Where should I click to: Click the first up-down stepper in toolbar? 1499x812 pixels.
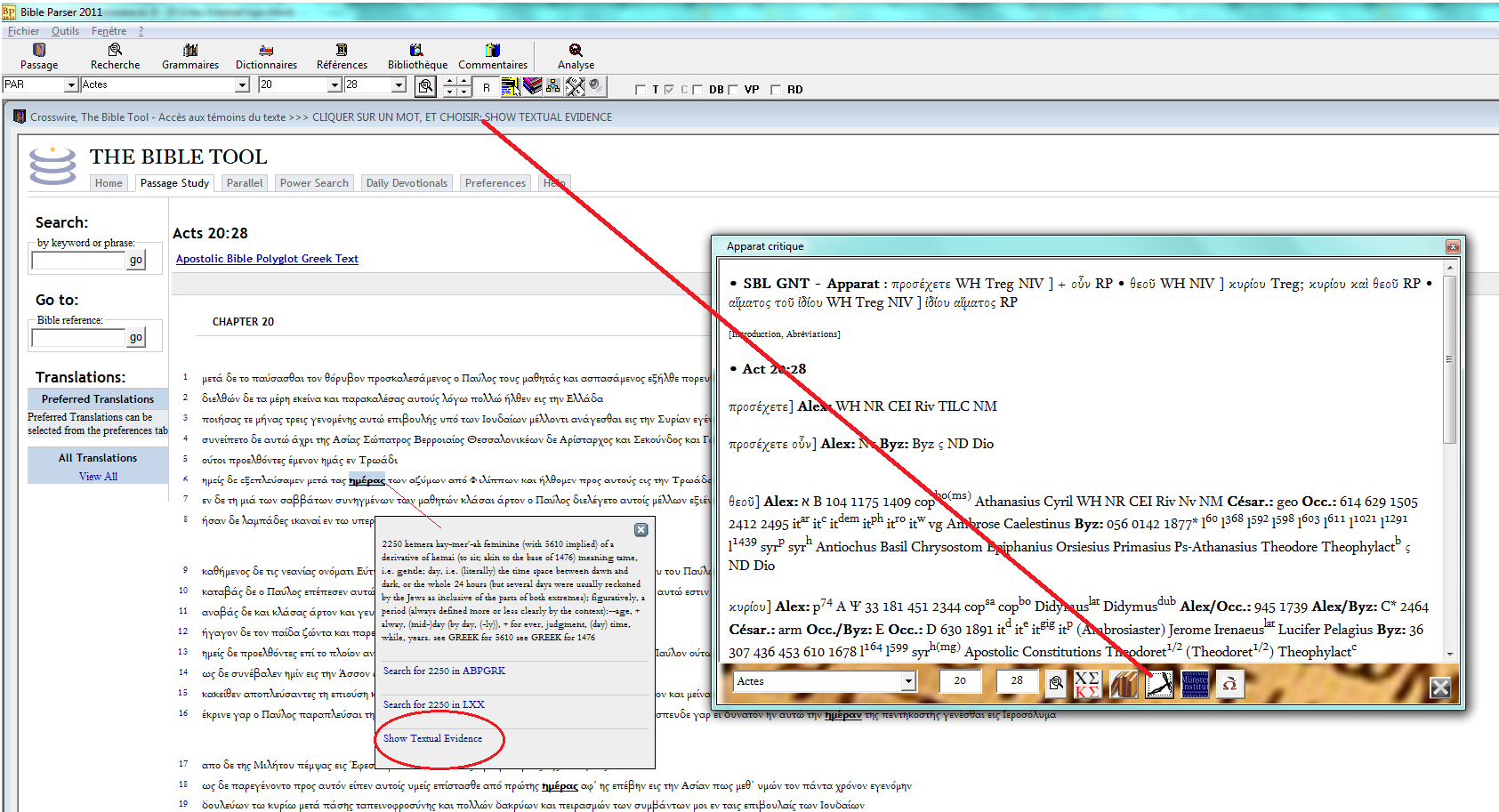coord(449,85)
